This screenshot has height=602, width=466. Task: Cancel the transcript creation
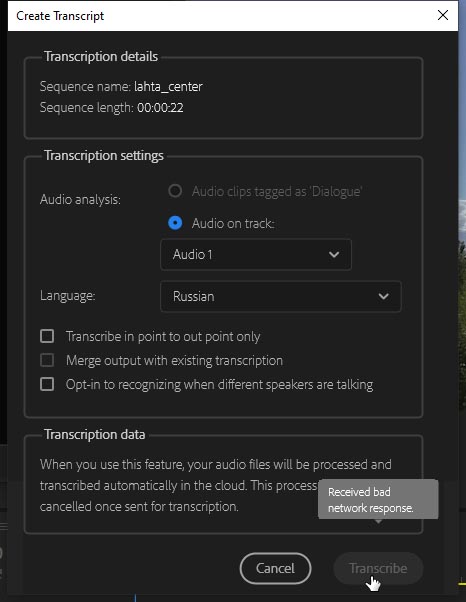coord(275,568)
